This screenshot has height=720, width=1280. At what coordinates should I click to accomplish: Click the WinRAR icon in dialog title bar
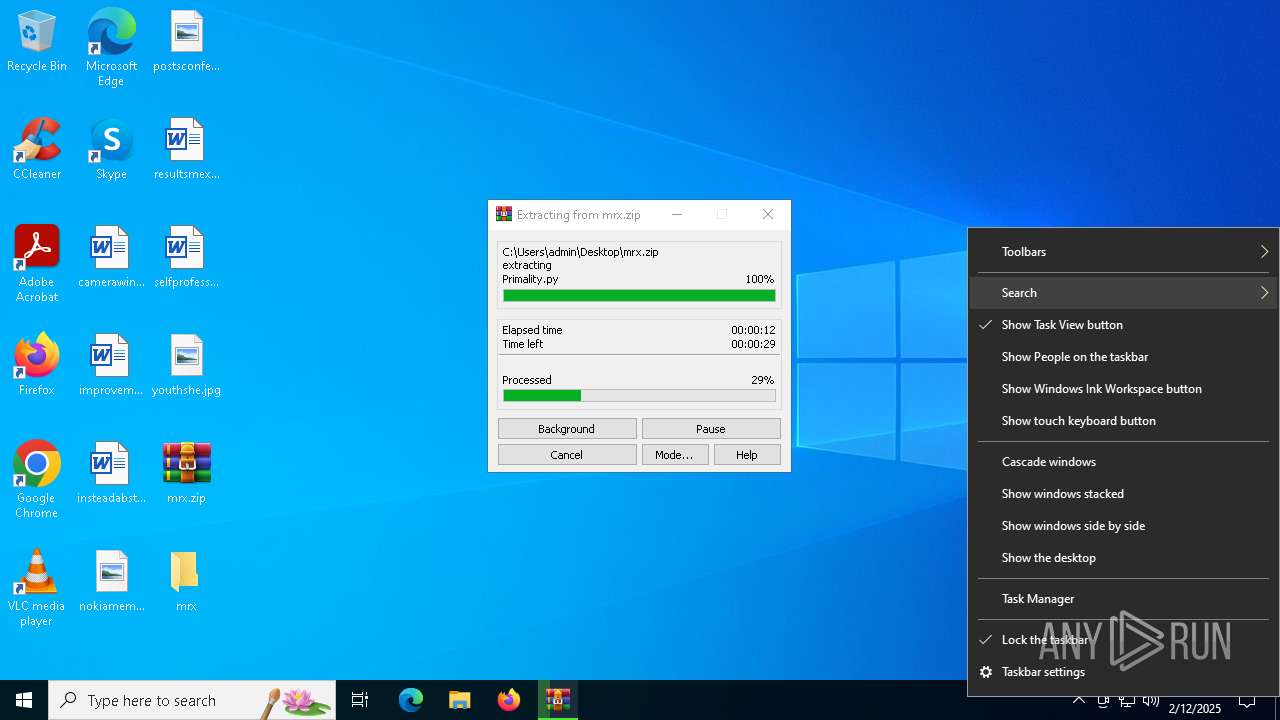click(x=504, y=214)
